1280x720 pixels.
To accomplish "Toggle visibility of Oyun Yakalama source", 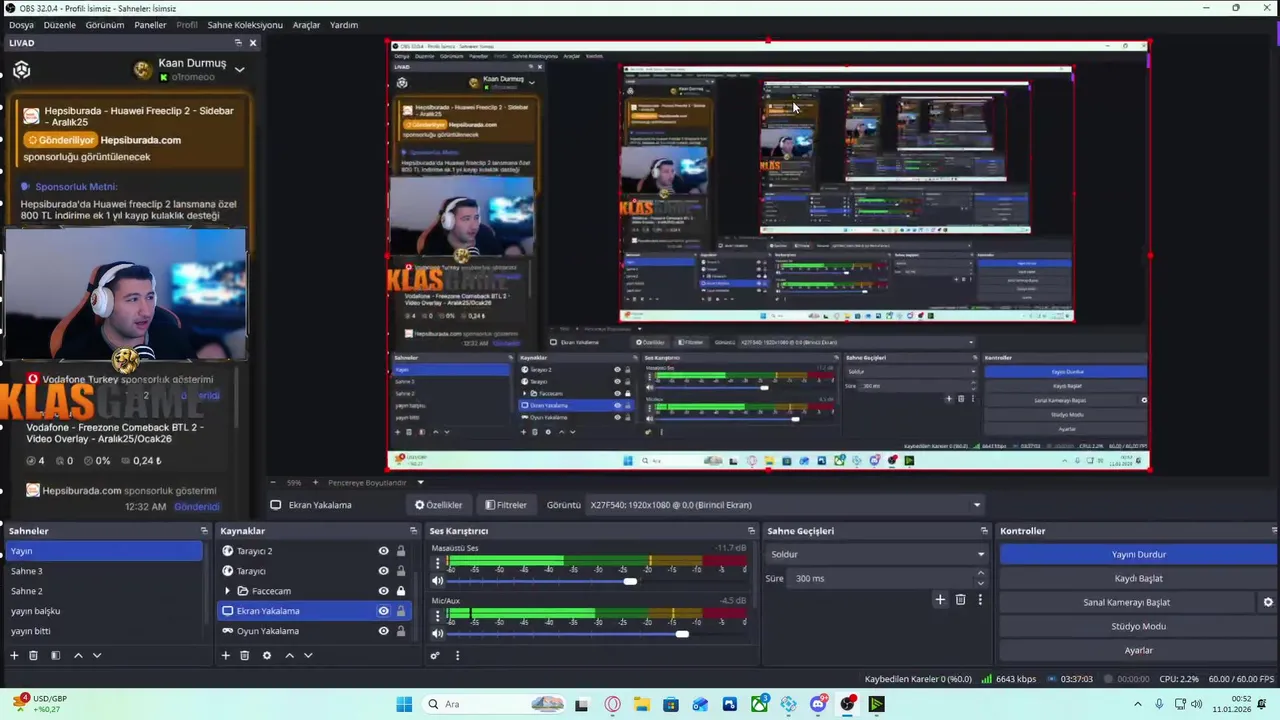I will (383, 631).
